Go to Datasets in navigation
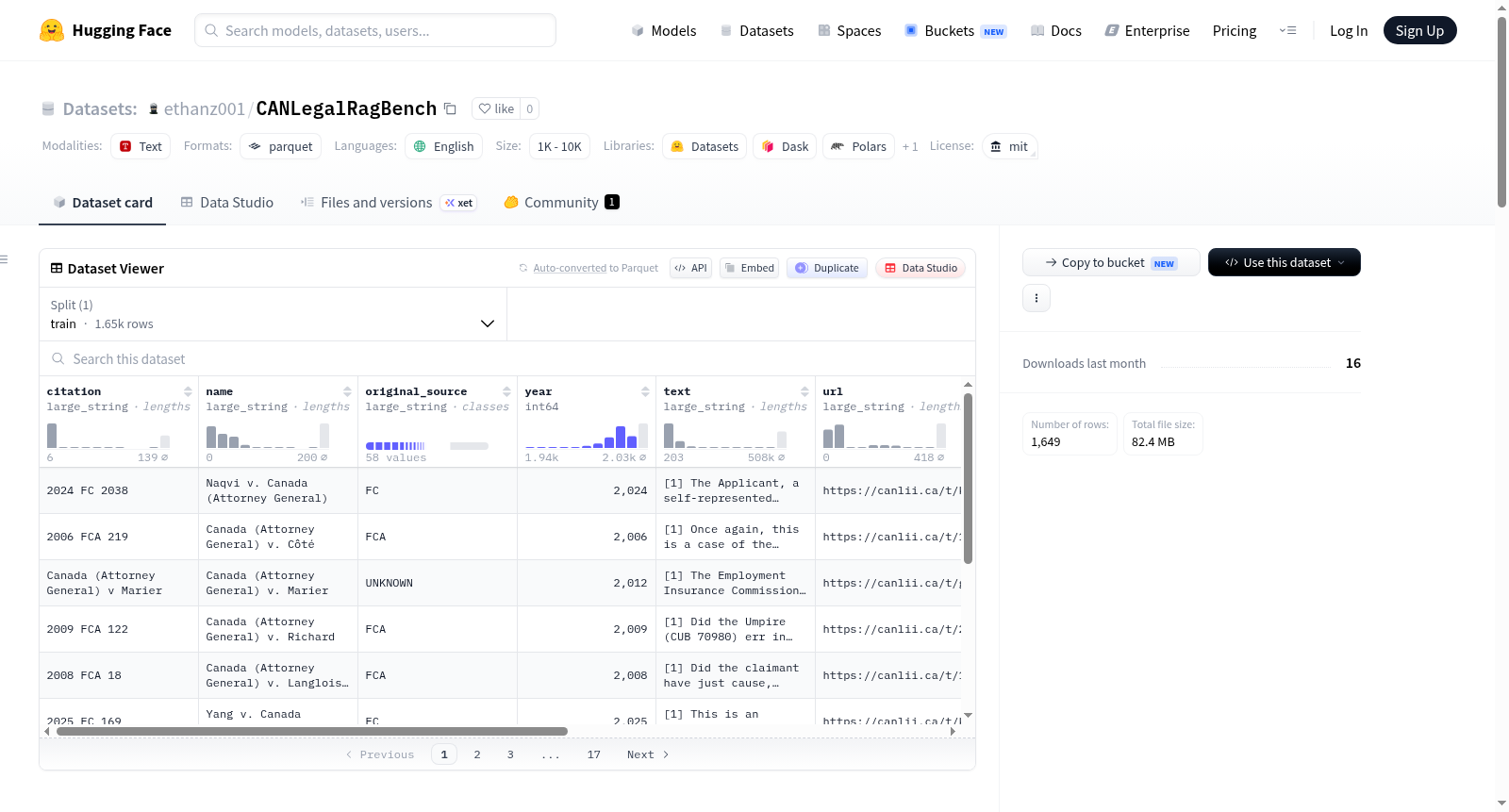This screenshot has height=812, width=1509. [x=757, y=31]
